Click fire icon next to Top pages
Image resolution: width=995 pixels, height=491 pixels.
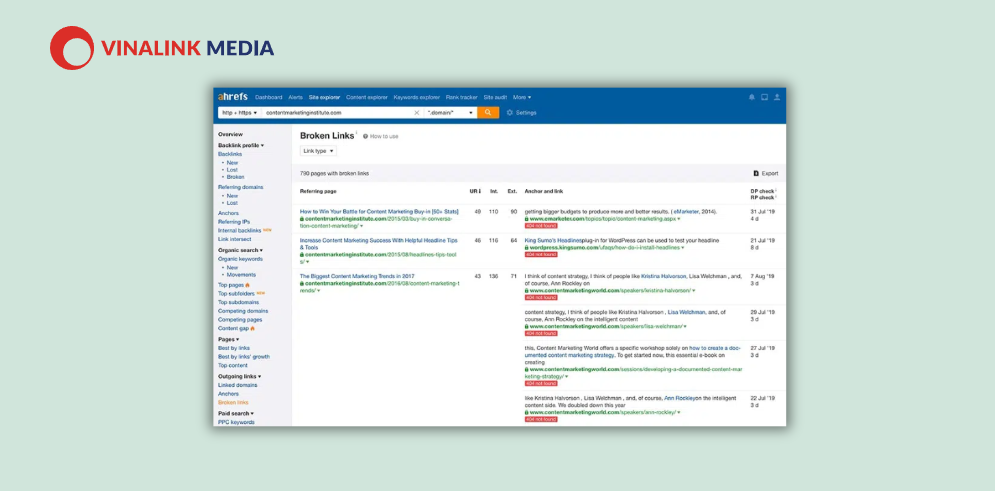coord(247,285)
